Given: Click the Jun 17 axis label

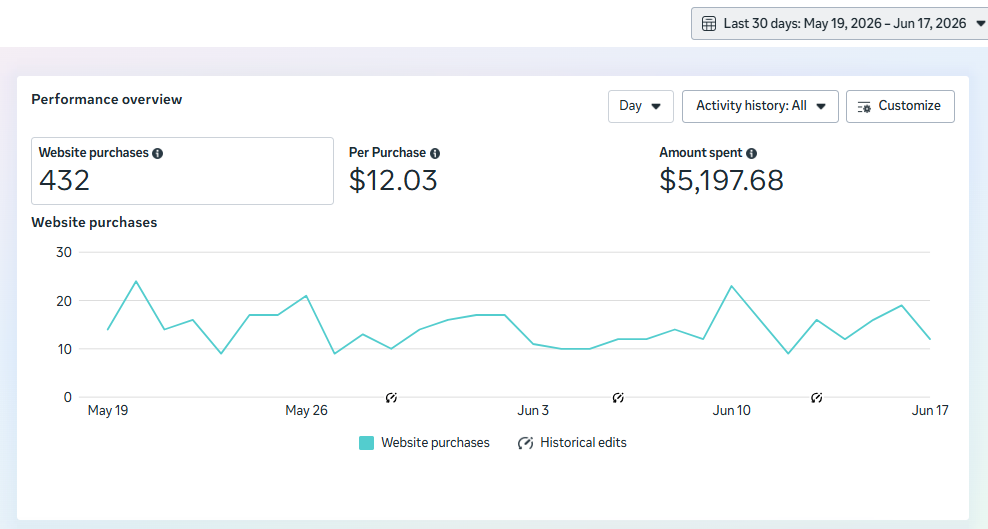Looking at the screenshot, I should 930,411.
